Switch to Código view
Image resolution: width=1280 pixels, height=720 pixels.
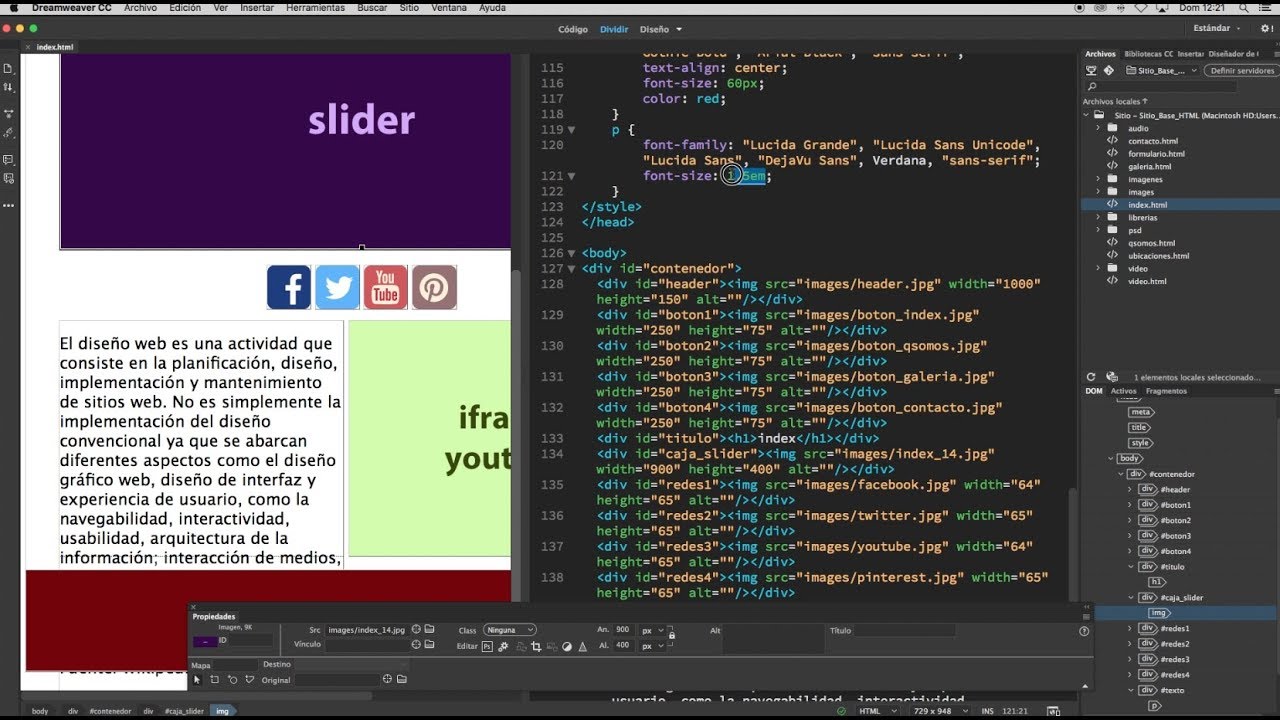573,29
